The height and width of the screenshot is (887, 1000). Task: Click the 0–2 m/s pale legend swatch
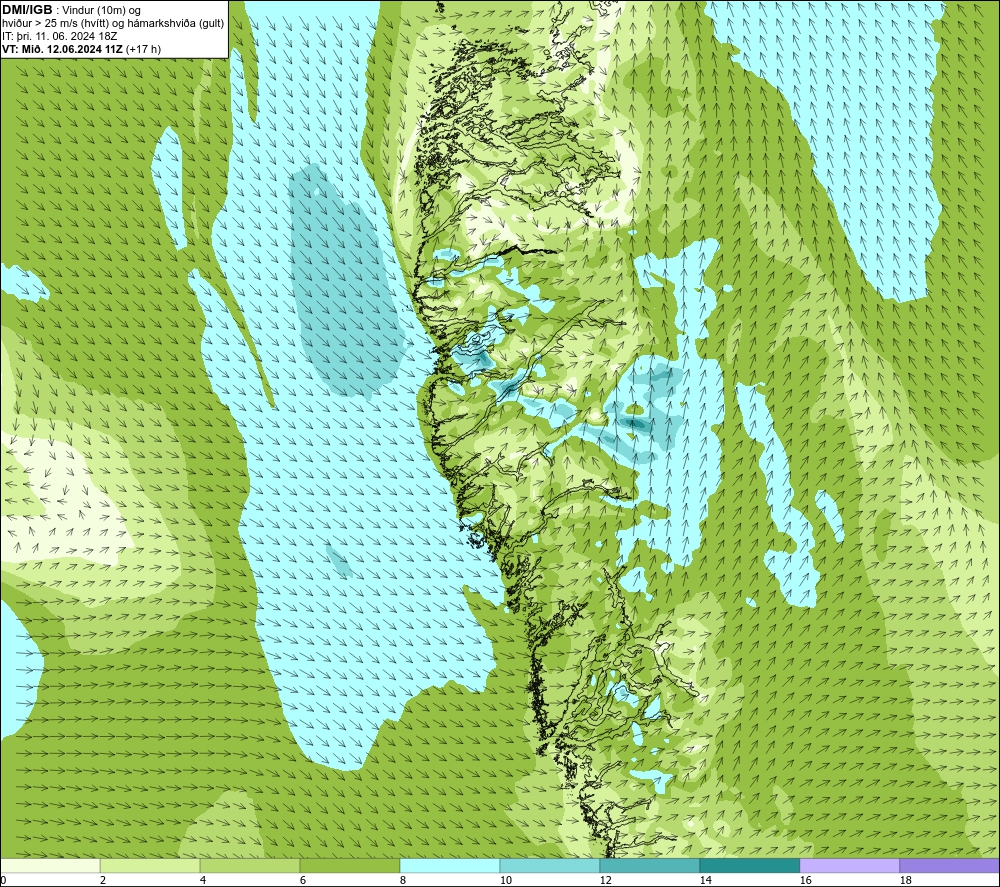click(50, 865)
